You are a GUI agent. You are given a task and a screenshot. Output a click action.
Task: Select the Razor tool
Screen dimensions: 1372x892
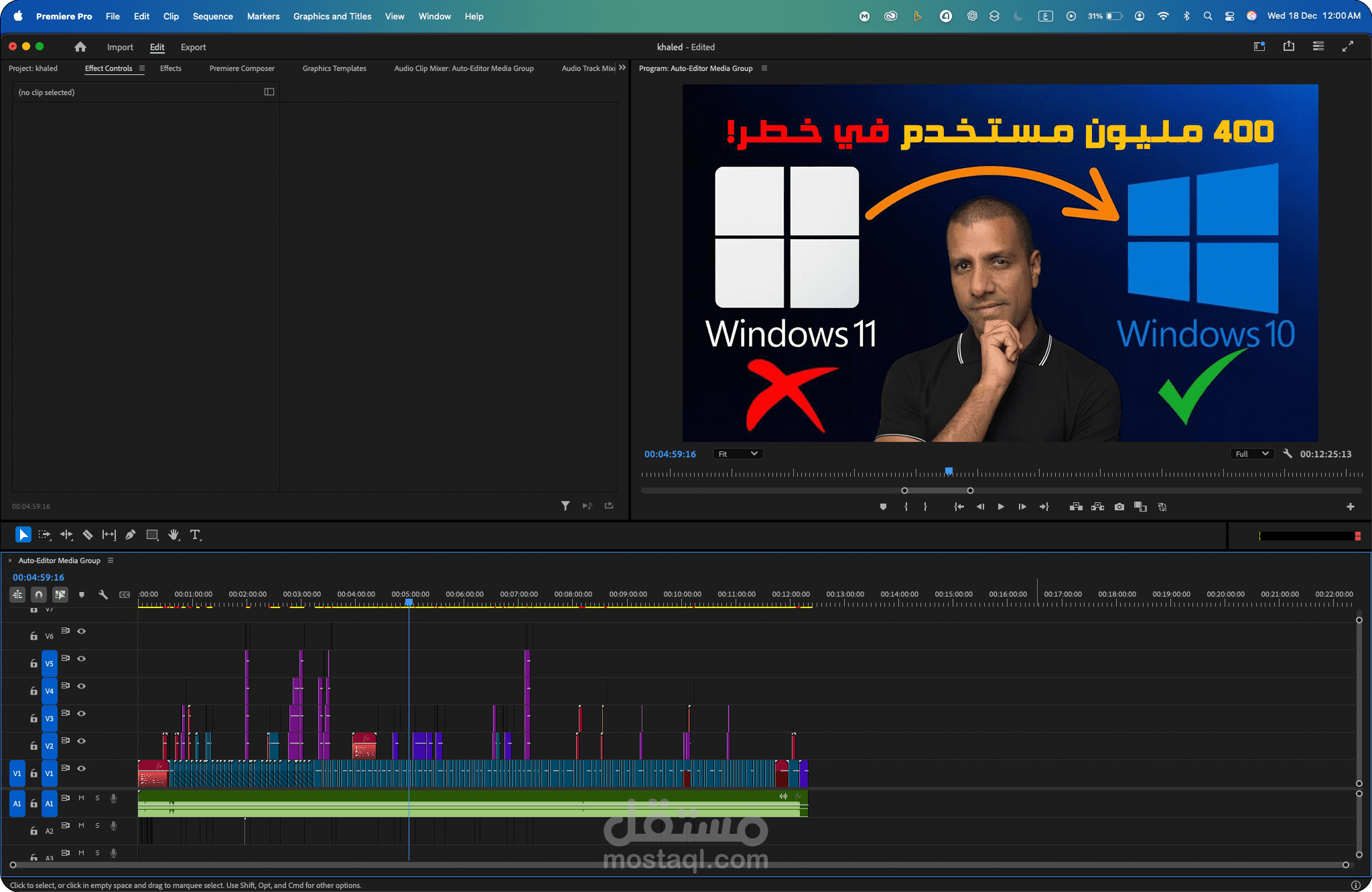pos(88,534)
